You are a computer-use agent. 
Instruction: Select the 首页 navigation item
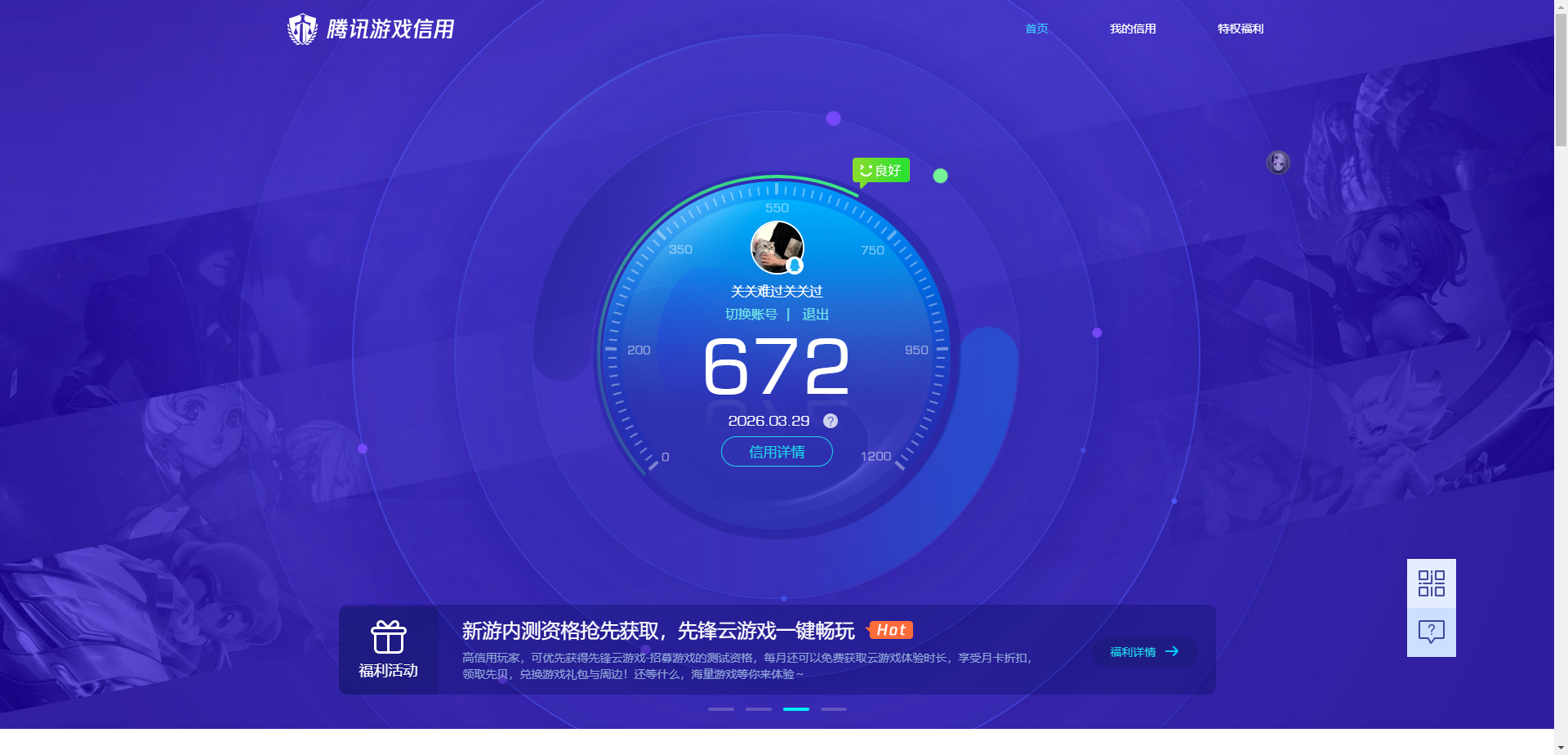tap(1036, 29)
